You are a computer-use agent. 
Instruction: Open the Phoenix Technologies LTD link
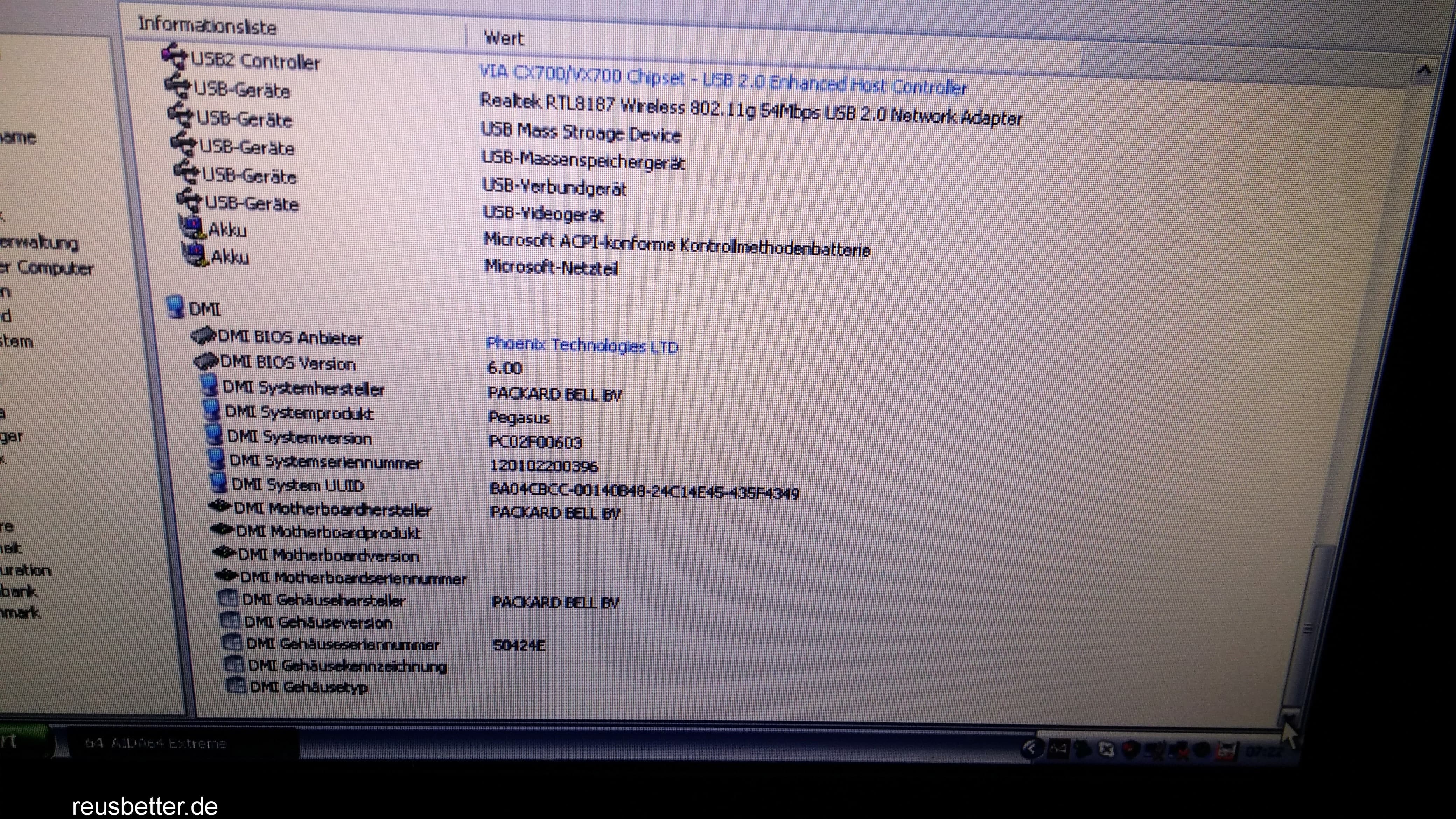582,345
